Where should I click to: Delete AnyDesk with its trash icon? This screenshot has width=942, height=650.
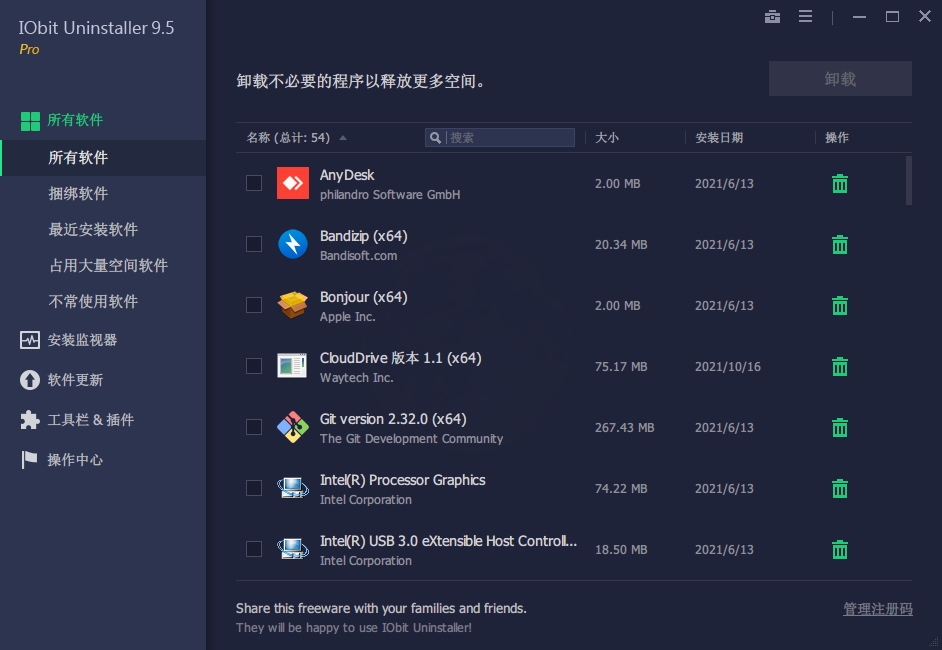click(840, 184)
